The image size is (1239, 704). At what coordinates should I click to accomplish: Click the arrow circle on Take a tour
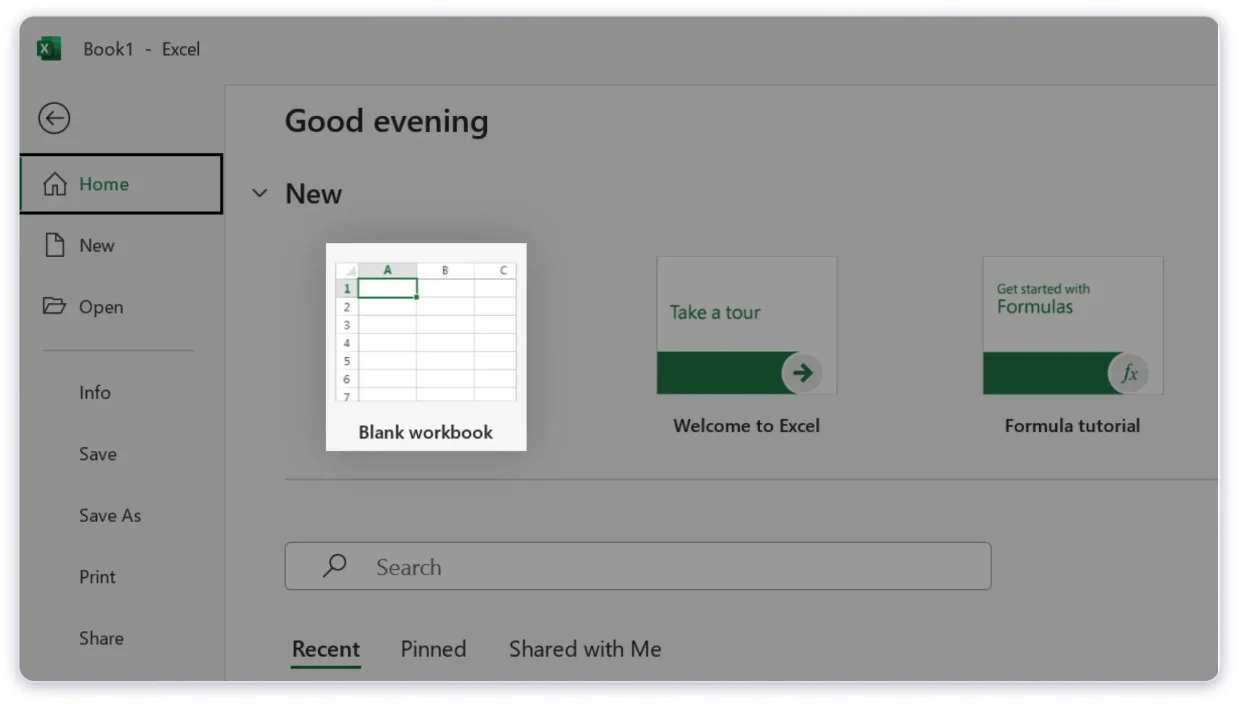tap(802, 373)
